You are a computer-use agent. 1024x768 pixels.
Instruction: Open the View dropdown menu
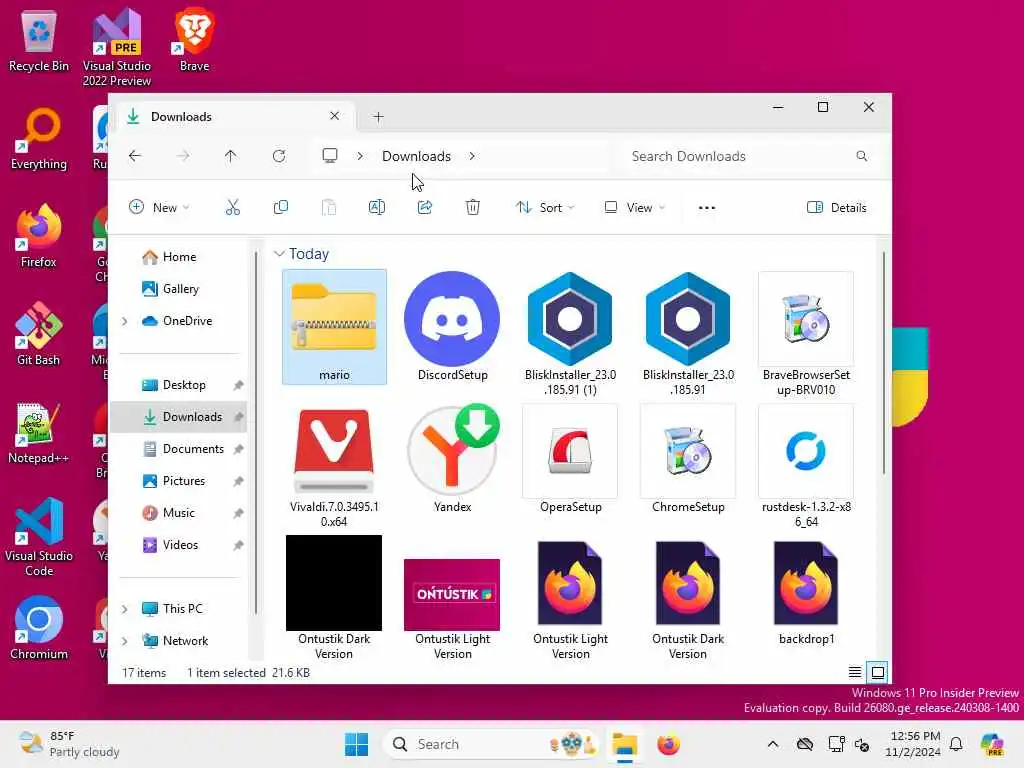(634, 208)
